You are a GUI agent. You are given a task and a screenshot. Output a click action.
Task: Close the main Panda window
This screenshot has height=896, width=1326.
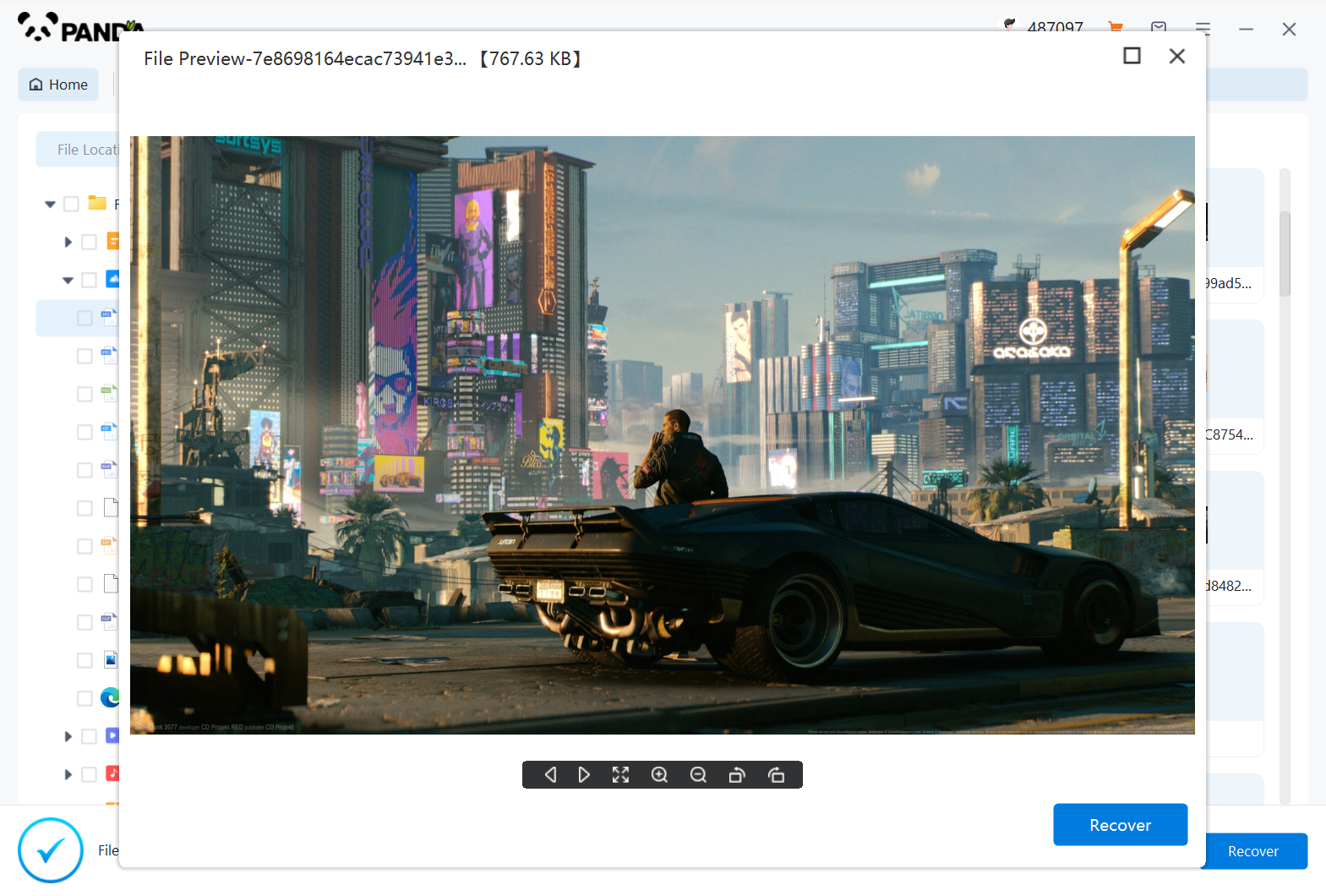[x=1289, y=30]
